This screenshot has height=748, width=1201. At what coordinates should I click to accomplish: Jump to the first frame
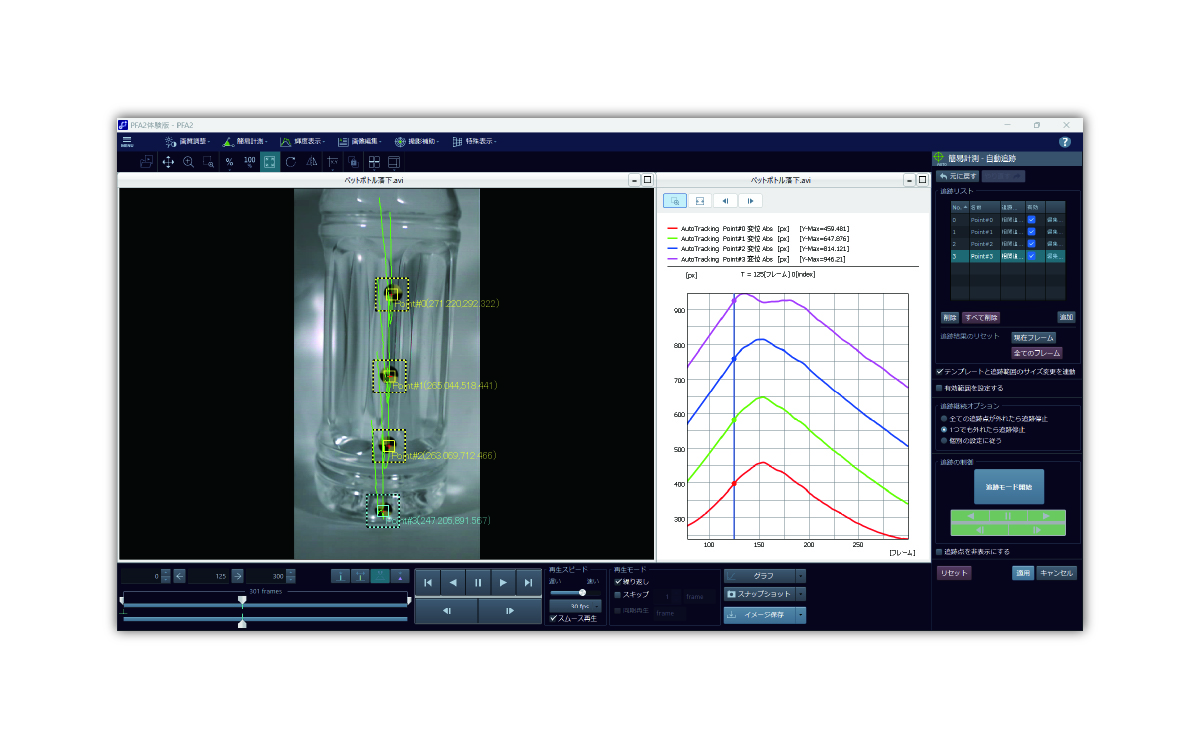tap(427, 582)
